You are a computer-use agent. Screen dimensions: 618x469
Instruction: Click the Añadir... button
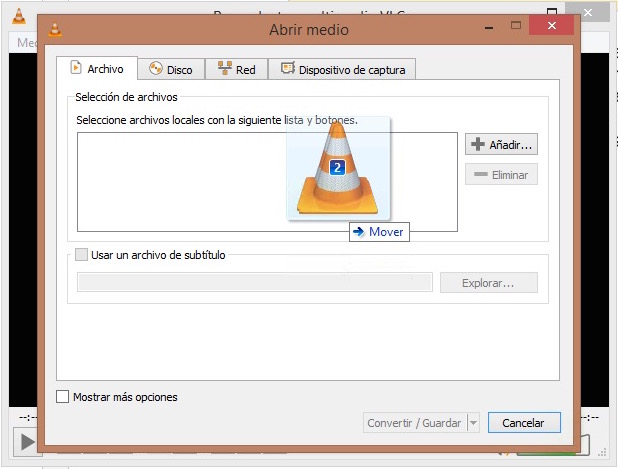501,144
